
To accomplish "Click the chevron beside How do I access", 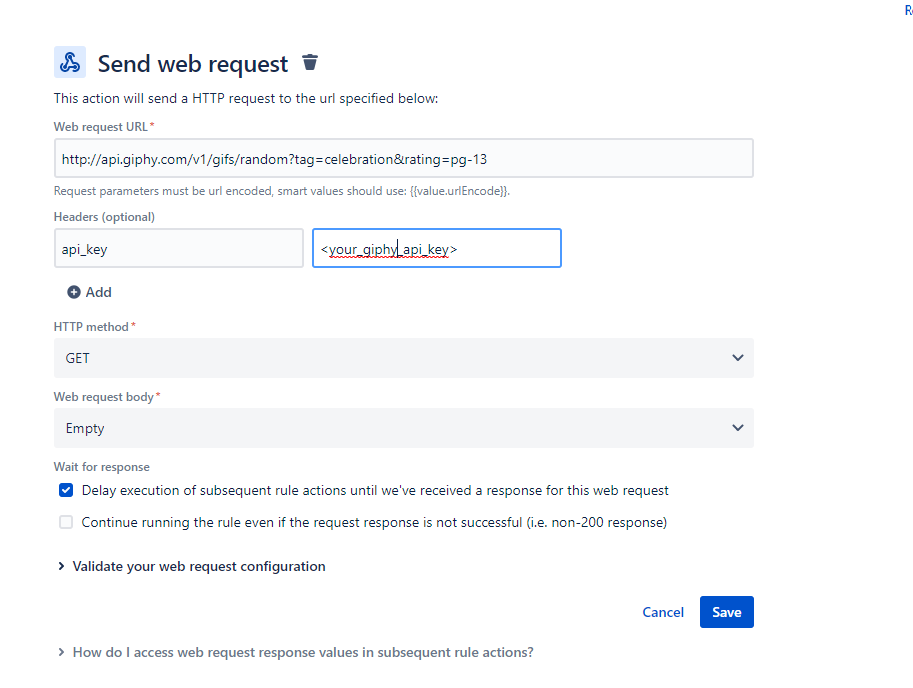I will 63,652.
